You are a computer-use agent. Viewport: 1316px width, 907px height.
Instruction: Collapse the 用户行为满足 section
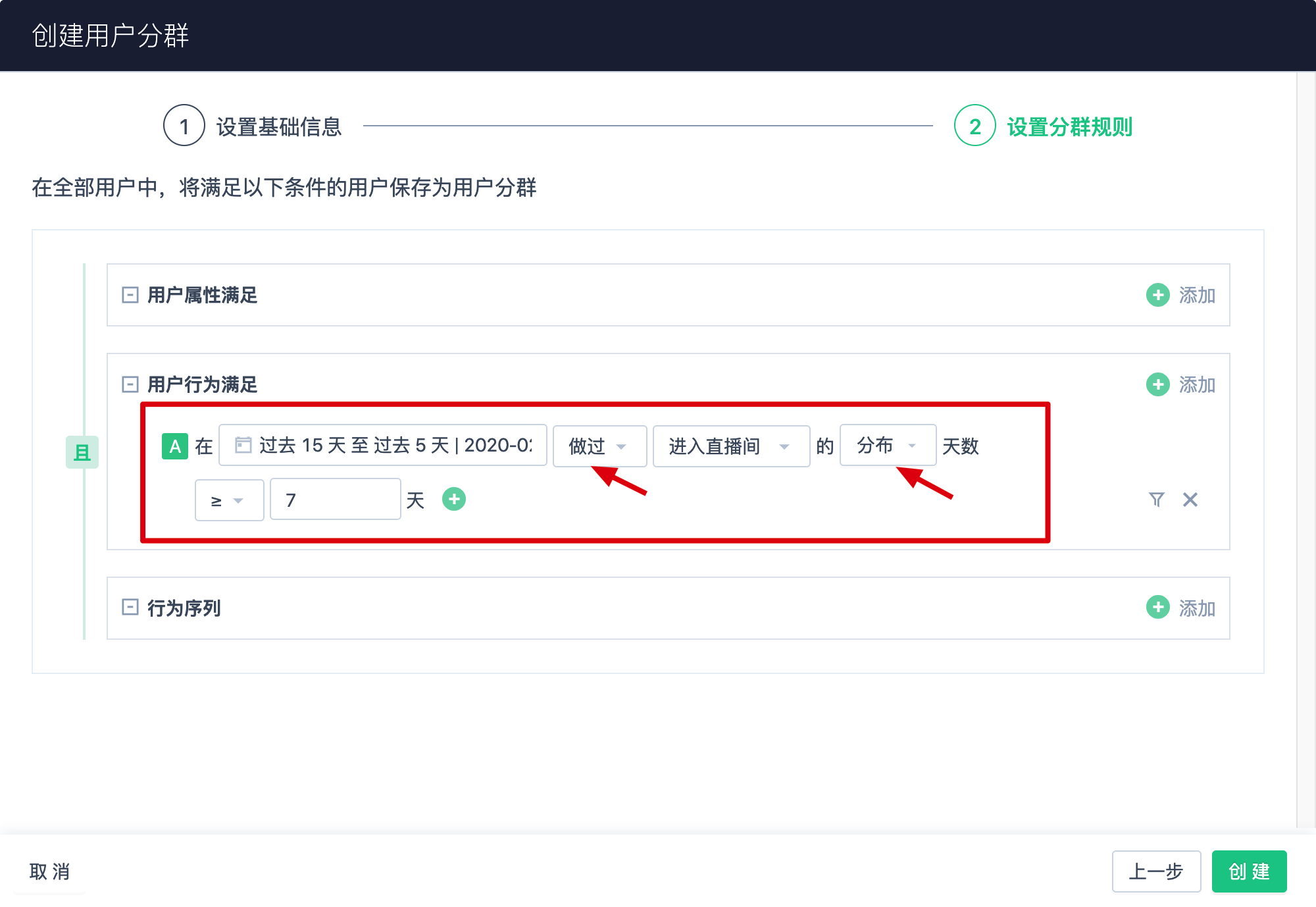[x=130, y=384]
